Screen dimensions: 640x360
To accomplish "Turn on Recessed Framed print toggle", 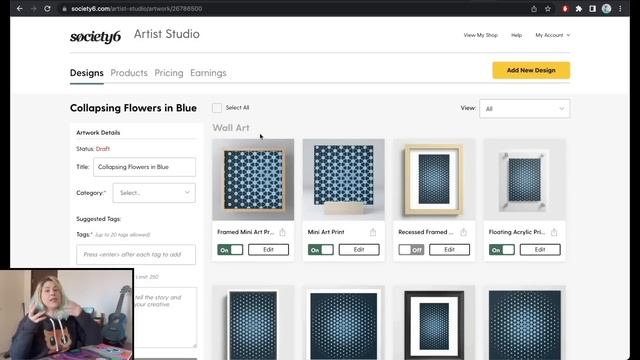I will pos(411,250).
